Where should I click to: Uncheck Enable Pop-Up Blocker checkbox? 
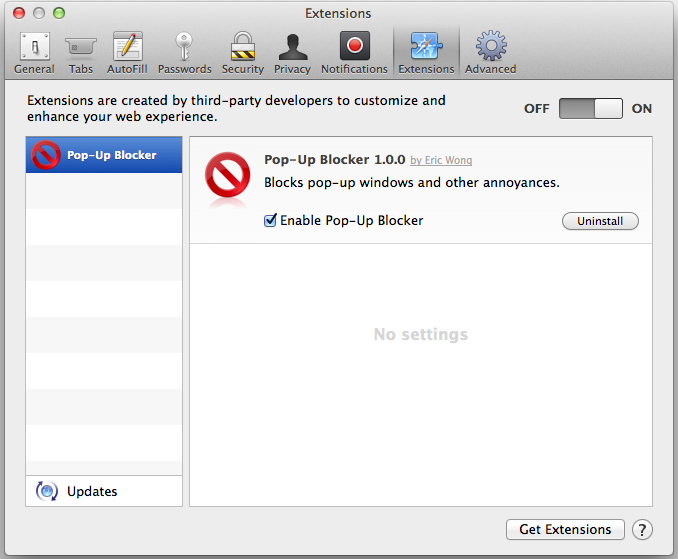point(270,220)
